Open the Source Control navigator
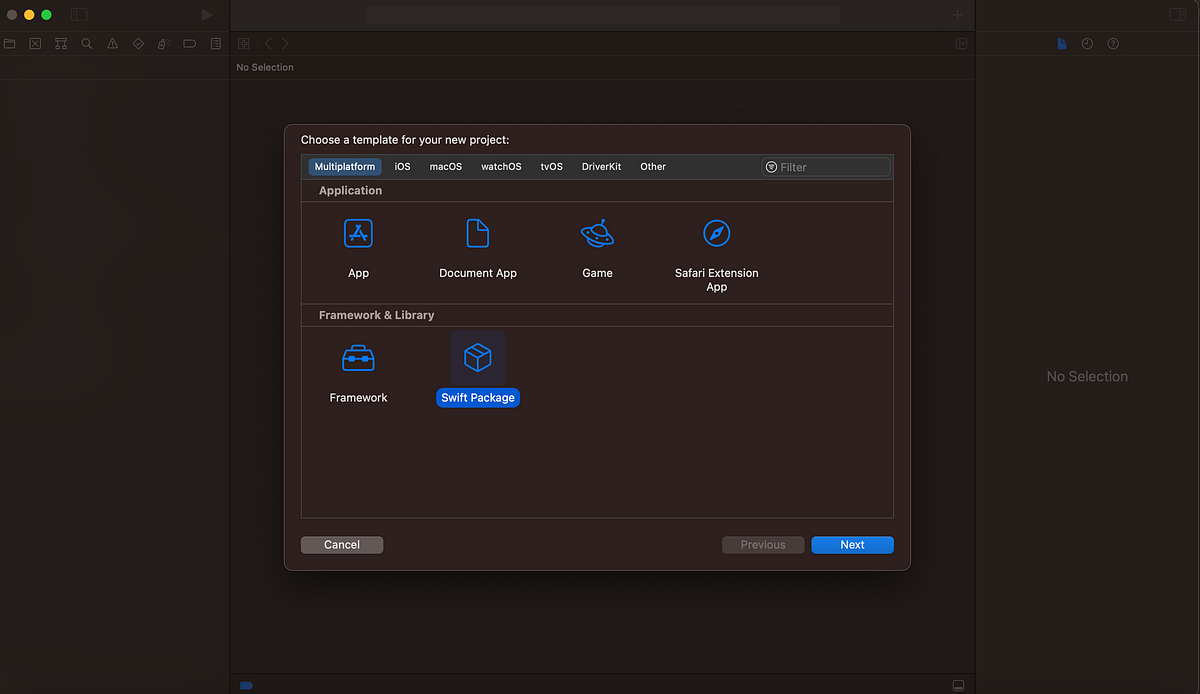 coord(35,43)
